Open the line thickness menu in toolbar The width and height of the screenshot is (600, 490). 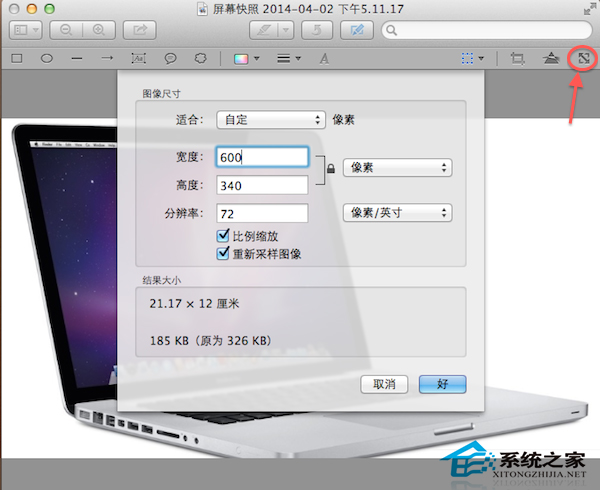tap(288, 59)
